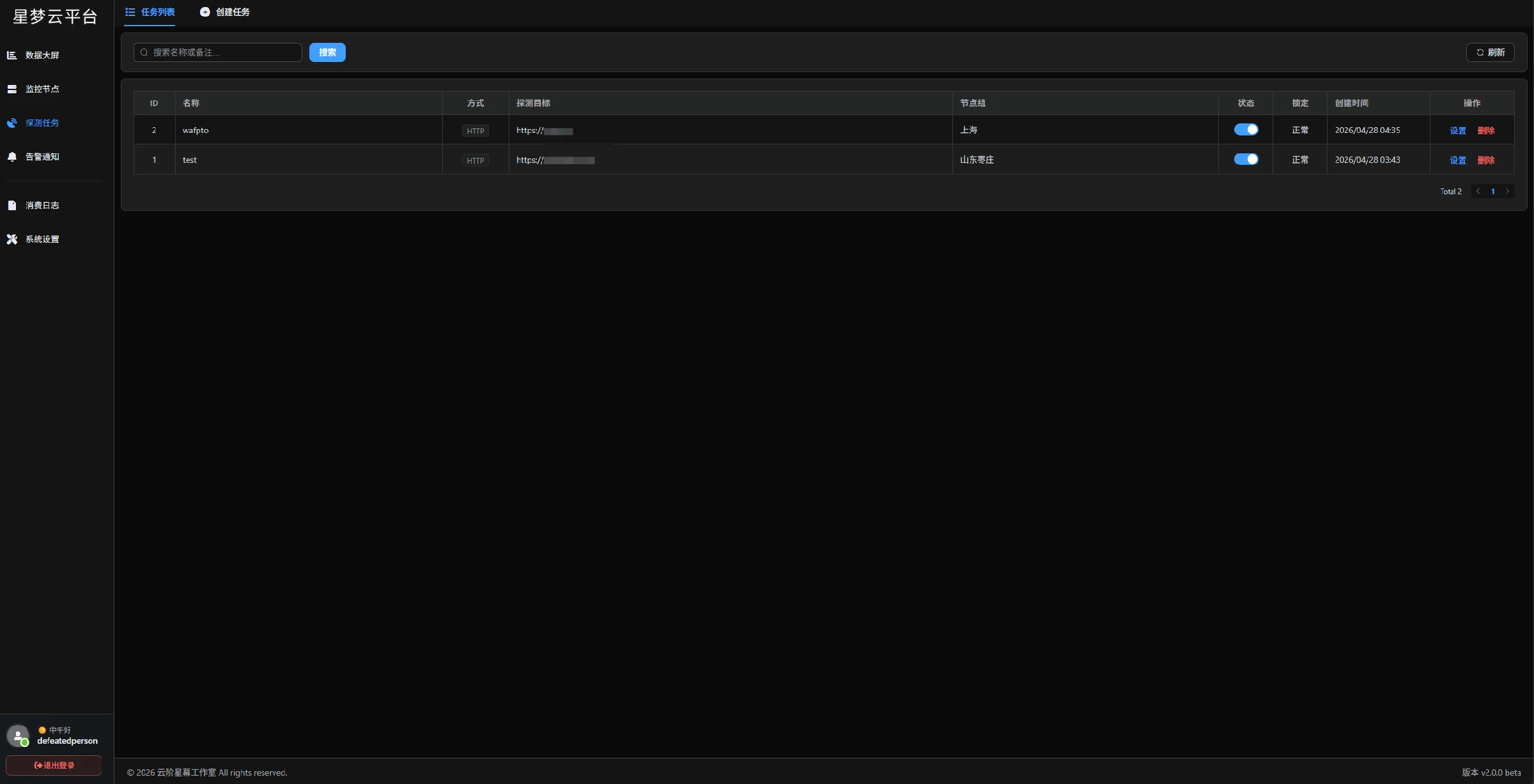Go to previous page with left arrow

(x=1478, y=191)
